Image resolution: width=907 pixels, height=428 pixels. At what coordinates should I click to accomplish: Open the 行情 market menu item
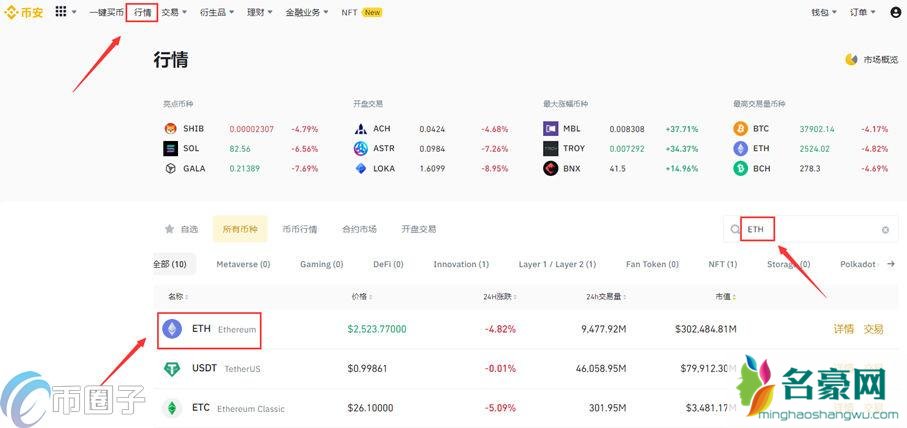click(x=142, y=12)
